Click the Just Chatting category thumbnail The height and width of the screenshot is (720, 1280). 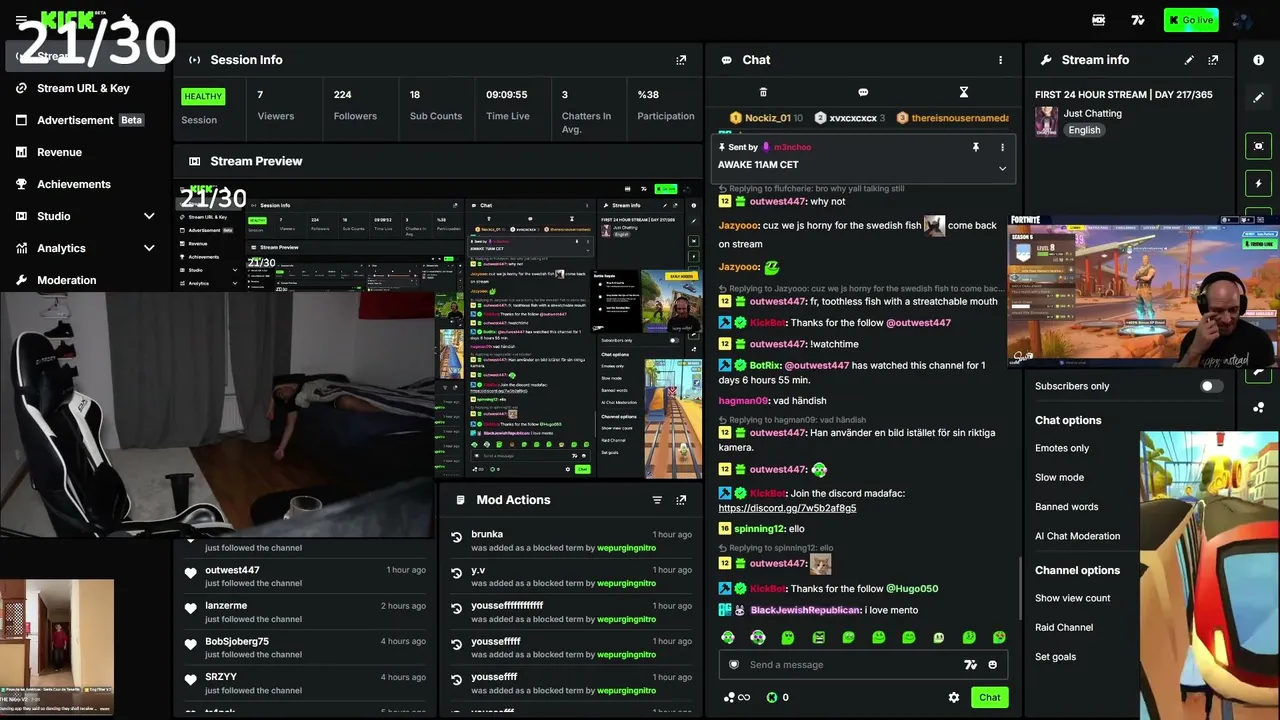tap(1046, 122)
